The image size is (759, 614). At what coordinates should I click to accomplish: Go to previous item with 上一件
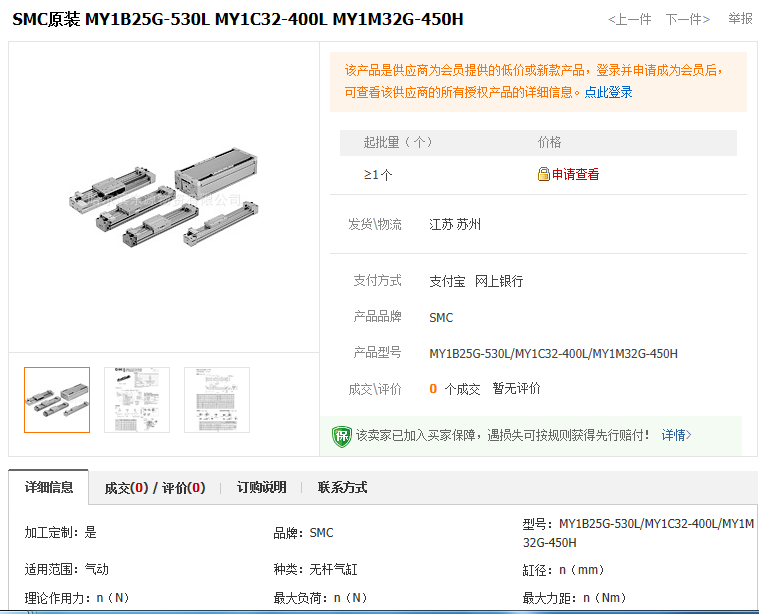pos(630,19)
